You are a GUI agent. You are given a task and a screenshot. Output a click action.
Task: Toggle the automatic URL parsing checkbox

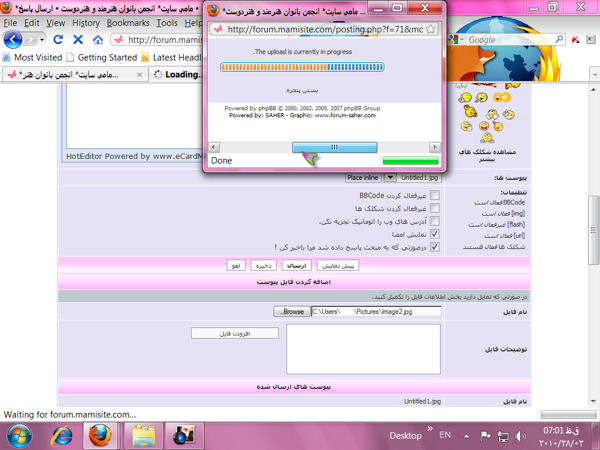click(x=435, y=221)
